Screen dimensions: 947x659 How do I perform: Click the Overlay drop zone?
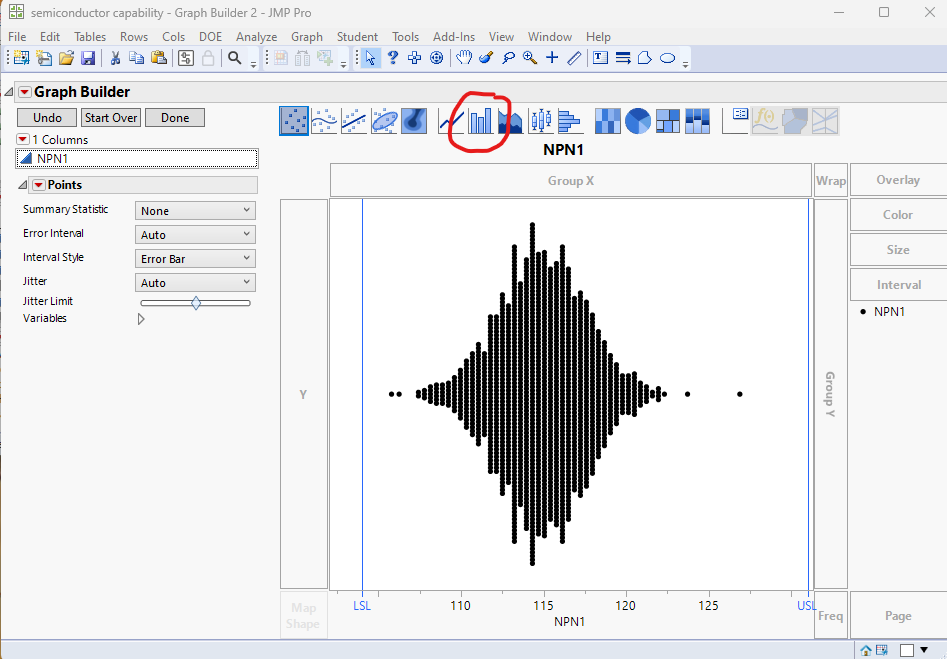(898, 180)
